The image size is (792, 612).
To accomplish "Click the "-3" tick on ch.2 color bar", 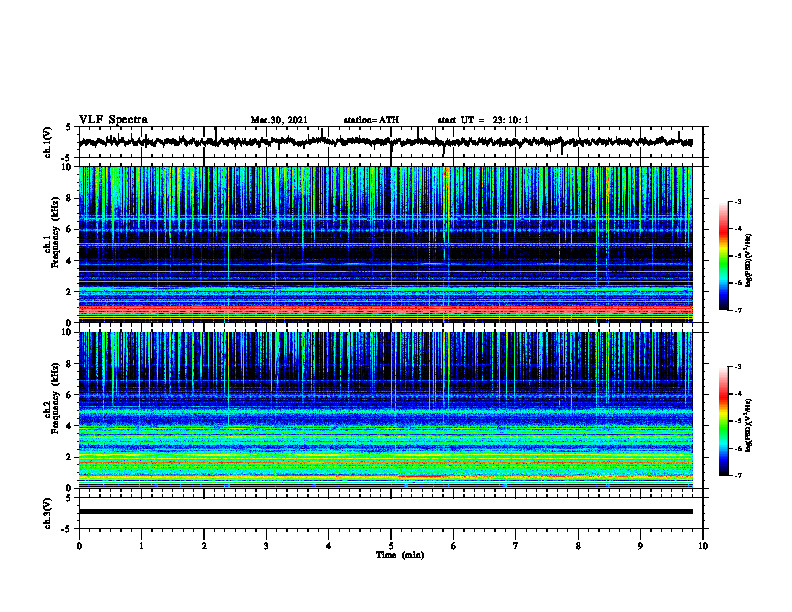I will click(x=737, y=367).
